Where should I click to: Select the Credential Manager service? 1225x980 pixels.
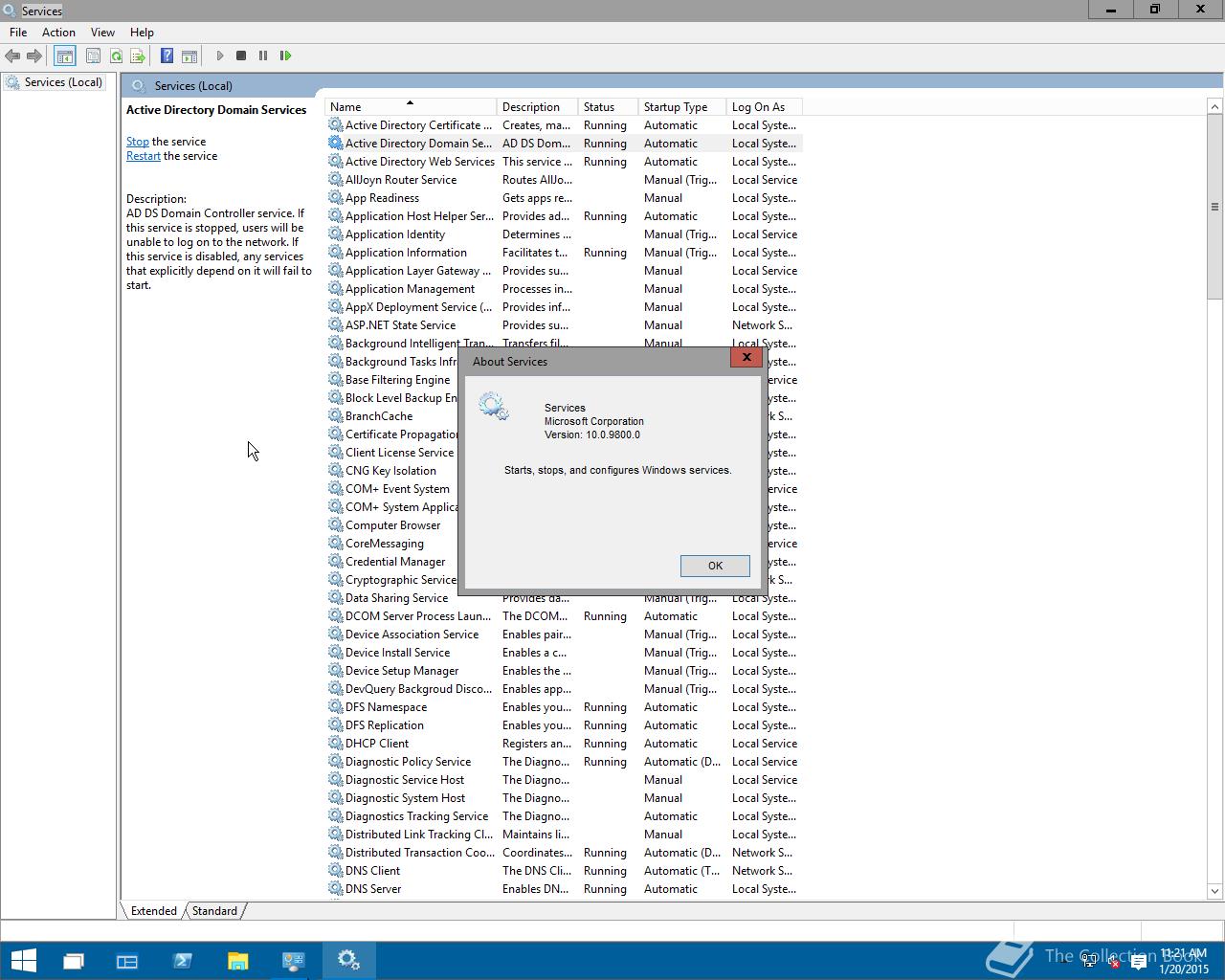[x=394, y=562]
